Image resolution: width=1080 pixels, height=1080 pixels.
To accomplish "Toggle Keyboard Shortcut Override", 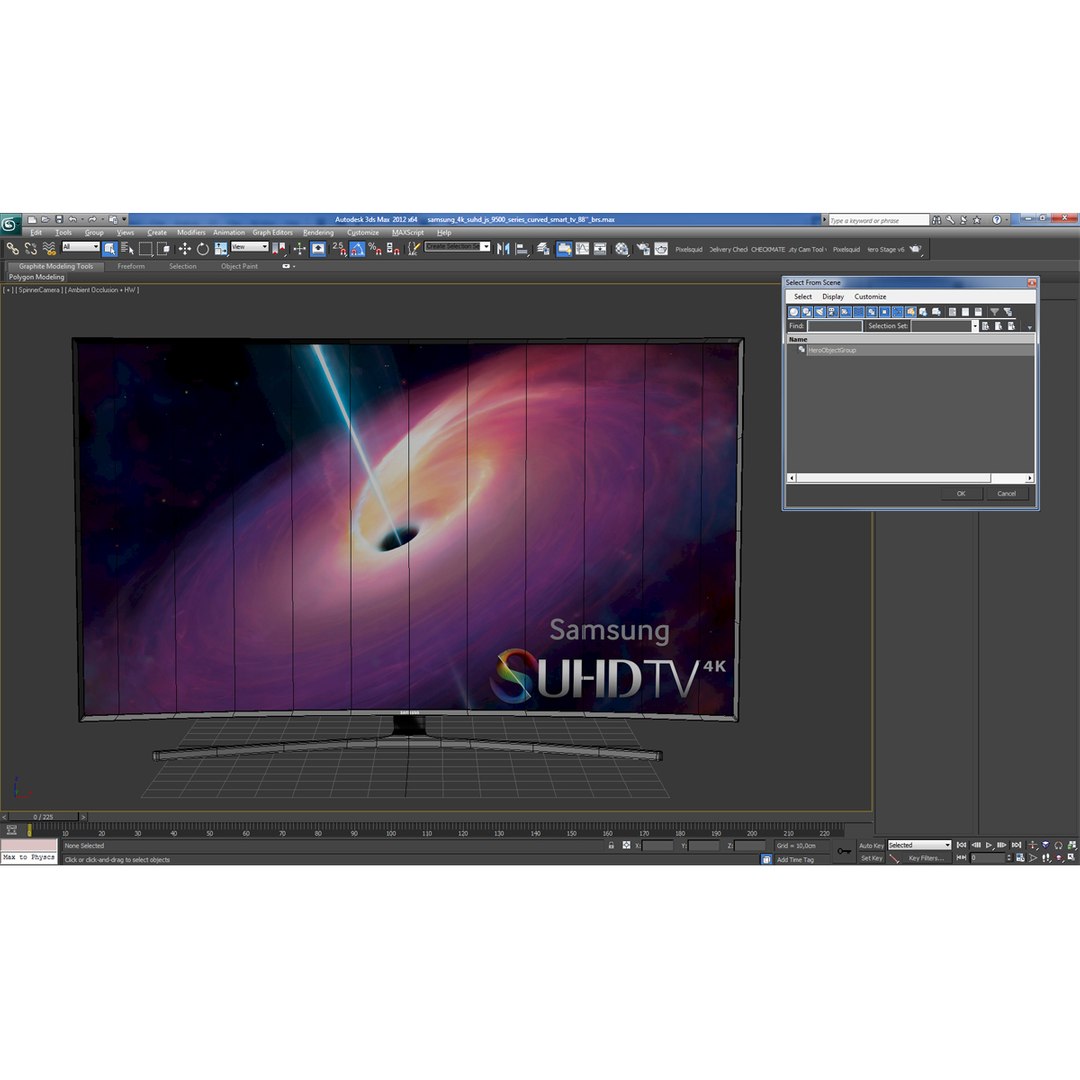I will (x=318, y=249).
